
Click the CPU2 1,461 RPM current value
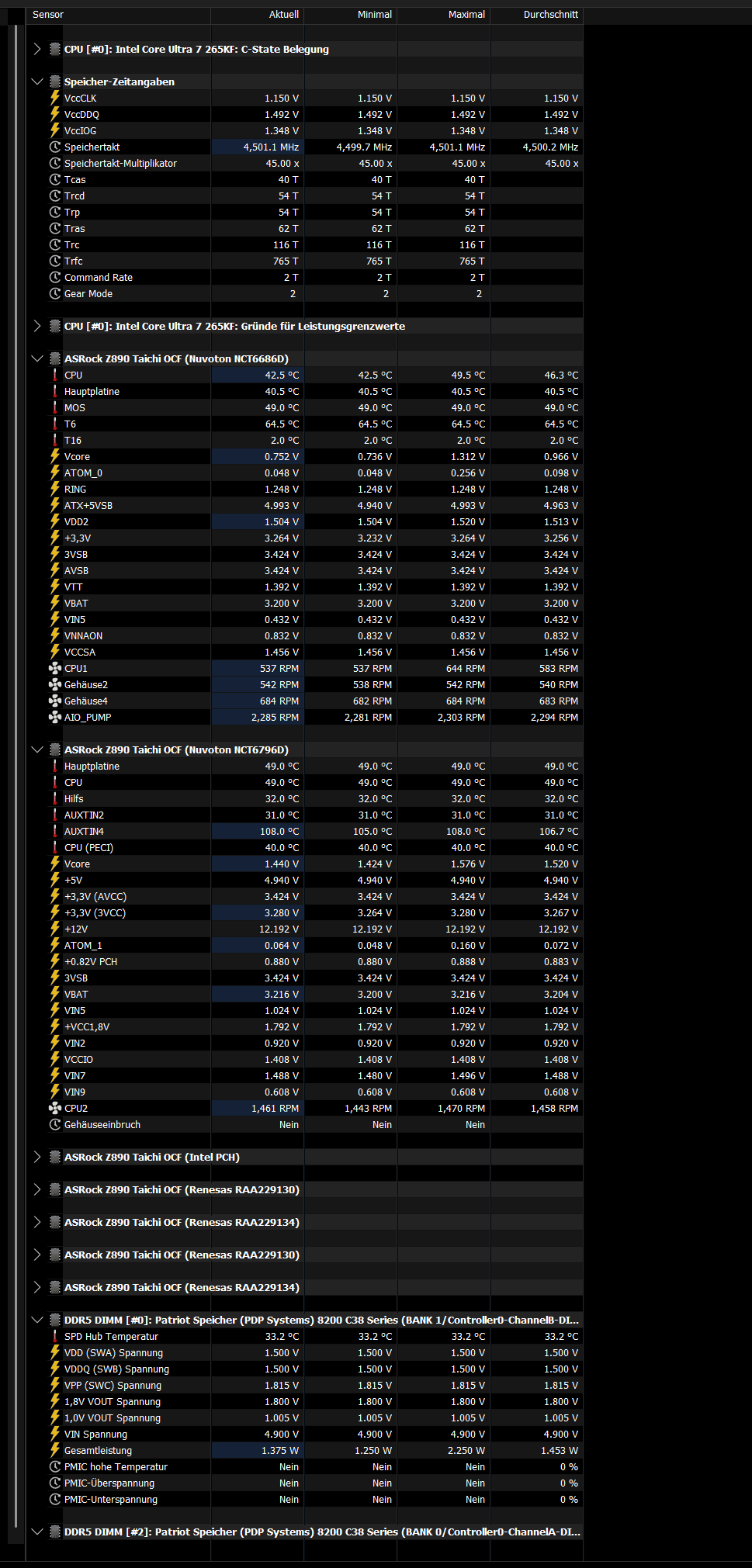275,1108
